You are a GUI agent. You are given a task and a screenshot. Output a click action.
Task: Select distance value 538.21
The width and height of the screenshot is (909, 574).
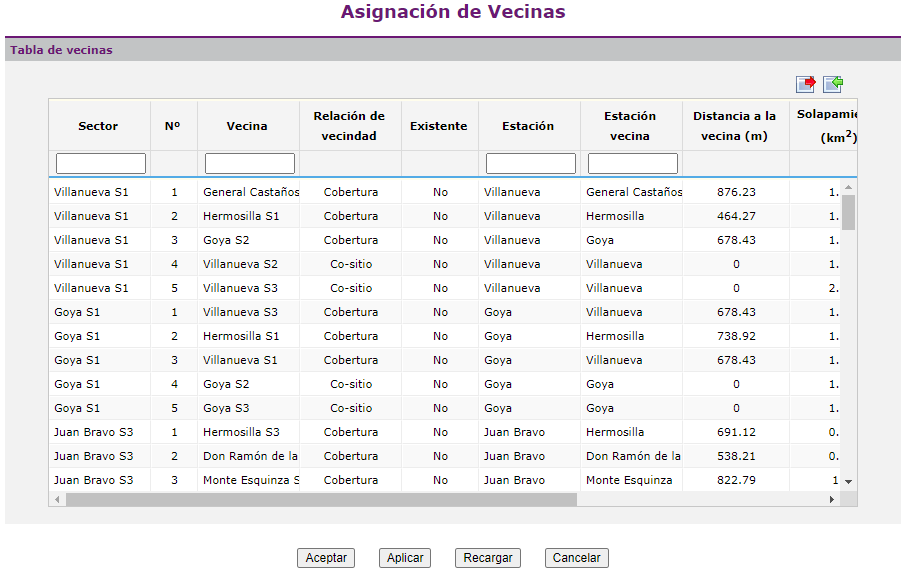tap(736, 456)
